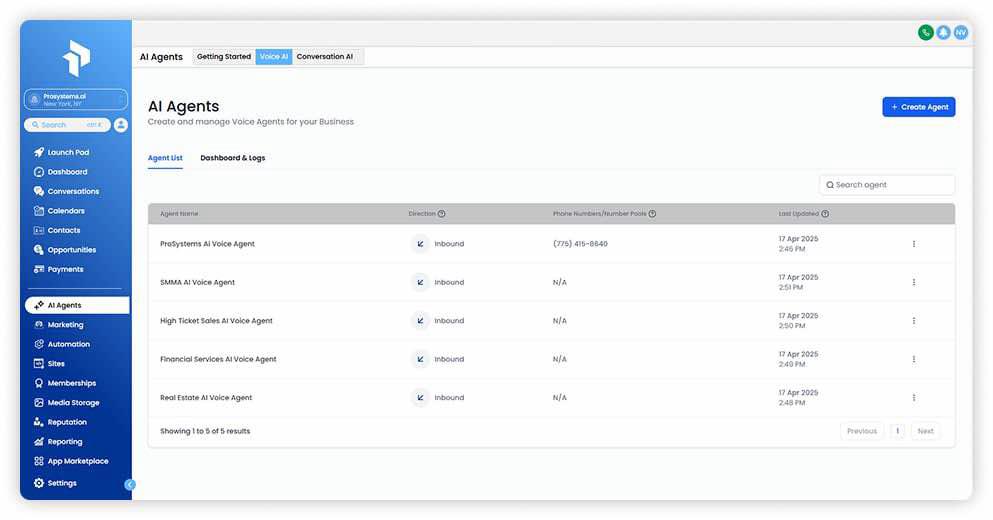
Task: Open Calendars in sidebar
Action: click(x=60, y=211)
